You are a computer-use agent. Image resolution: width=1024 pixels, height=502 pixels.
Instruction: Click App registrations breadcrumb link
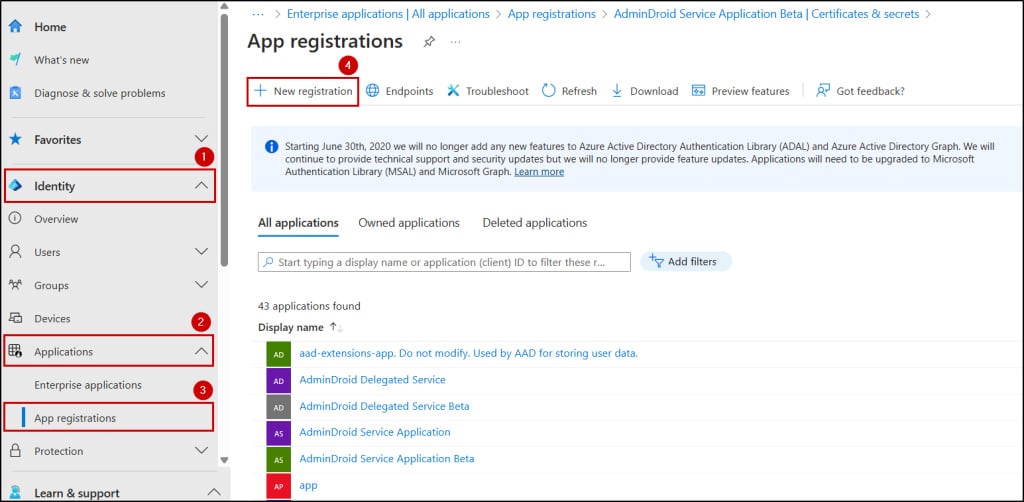point(552,14)
